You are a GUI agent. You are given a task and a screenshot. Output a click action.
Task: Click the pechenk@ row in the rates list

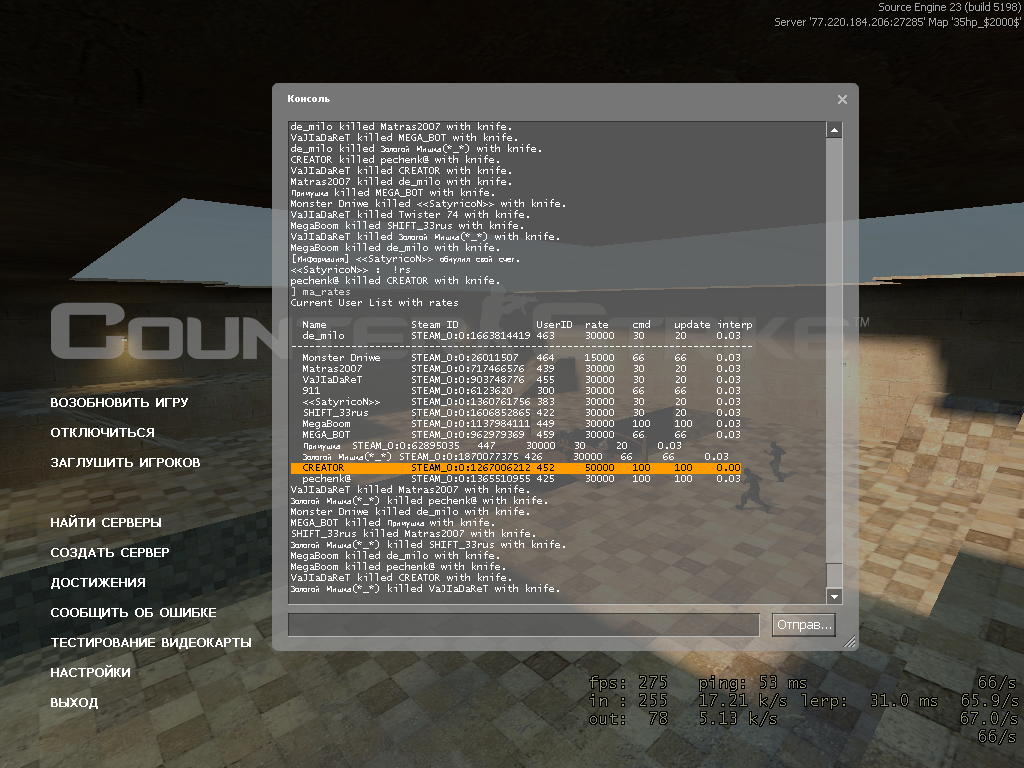click(x=521, y=479)
